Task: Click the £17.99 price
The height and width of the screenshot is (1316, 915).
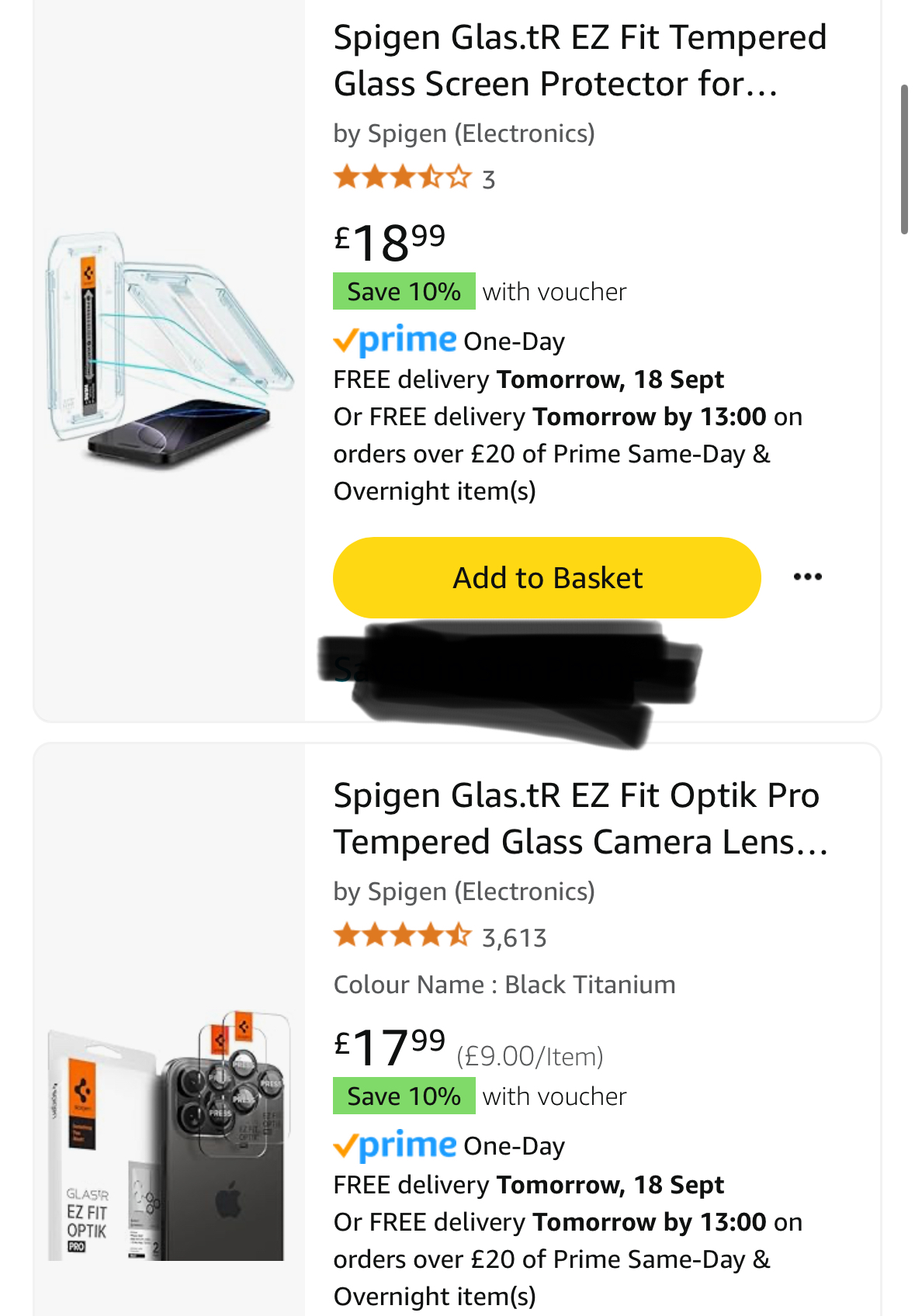Action: pyautogui.click(x=390, y=1047)
